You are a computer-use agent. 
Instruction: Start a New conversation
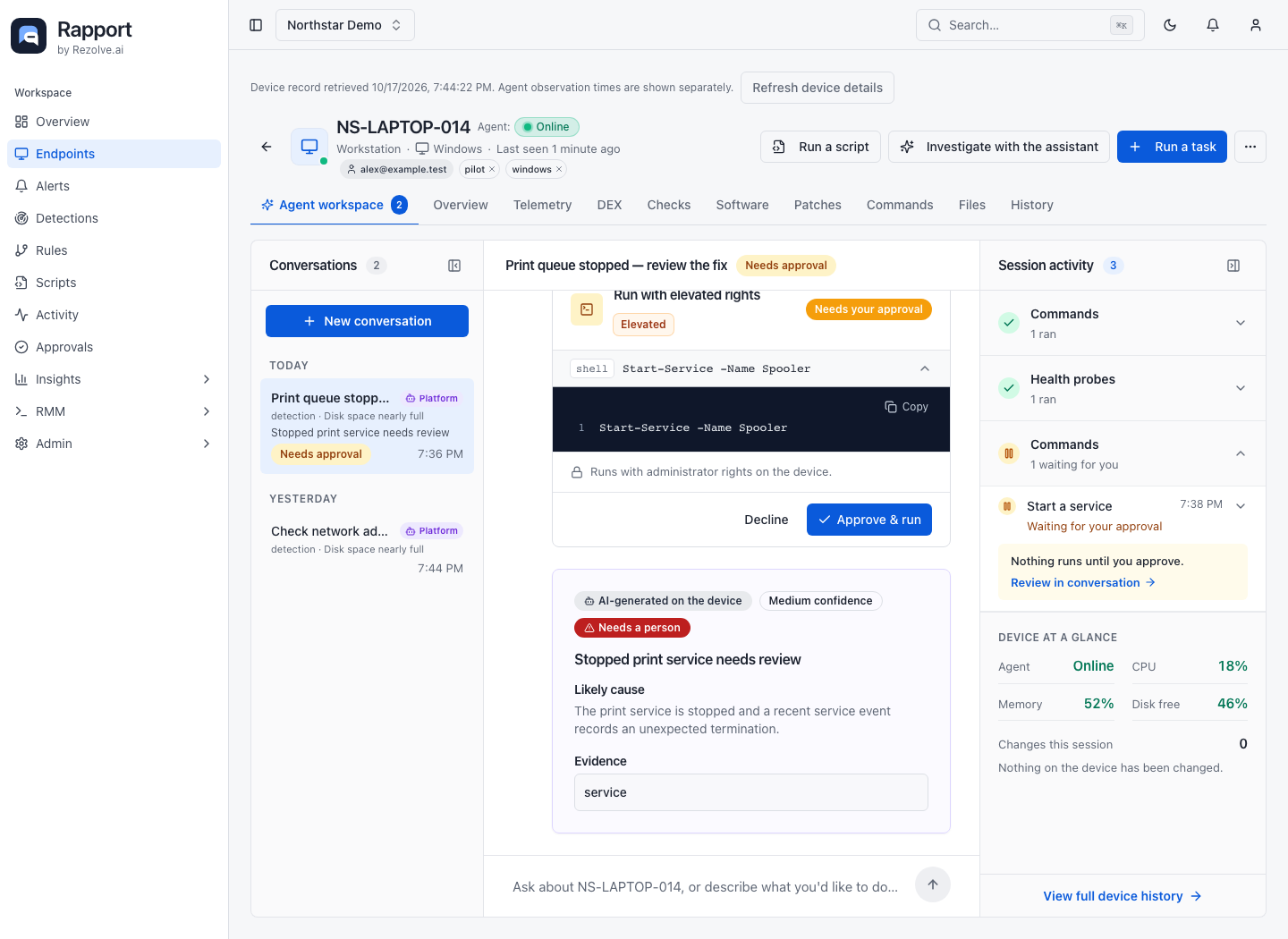tap(367, 321)
